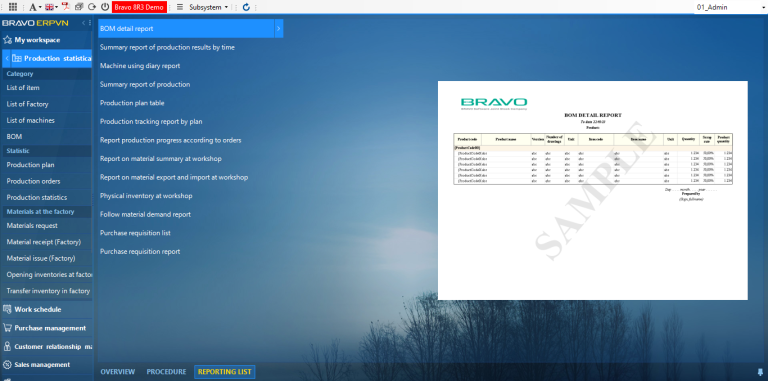Image resolution: width=768 pixels, height=381 pixels.
Task: Click the red Bravo 8R3 Demo label
Action: 139,7
